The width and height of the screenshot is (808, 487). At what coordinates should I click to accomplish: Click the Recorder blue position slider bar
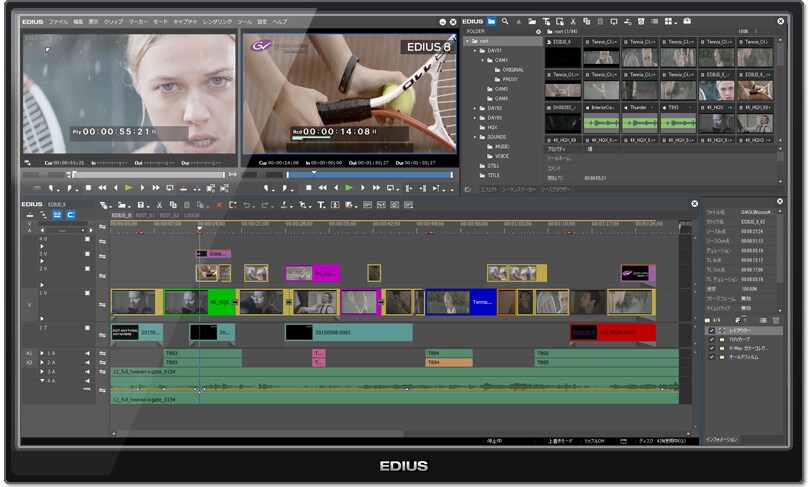point(369,175)
